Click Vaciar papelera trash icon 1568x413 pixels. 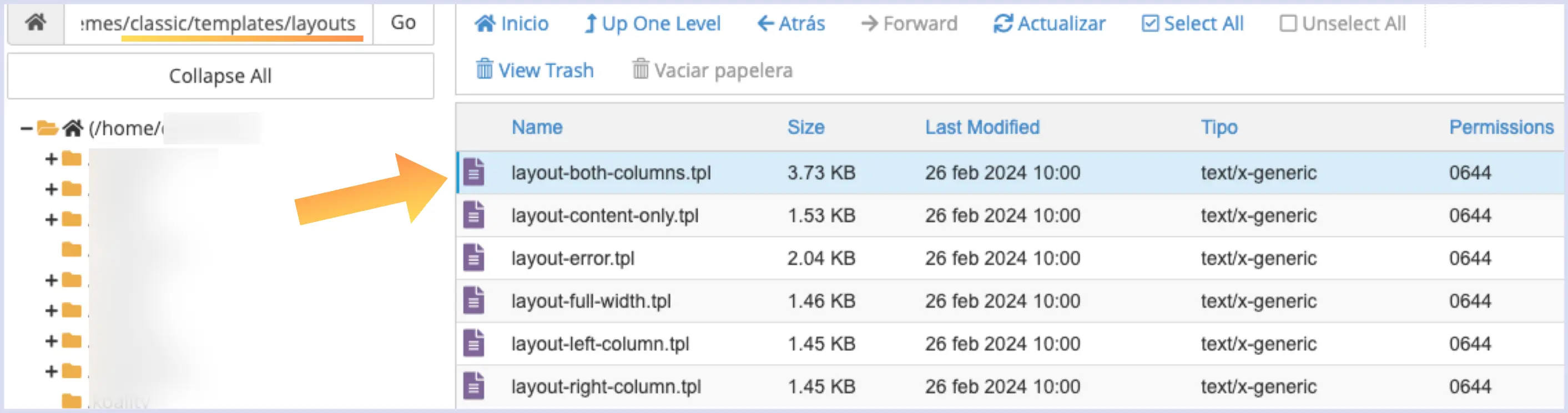point(640,69)
